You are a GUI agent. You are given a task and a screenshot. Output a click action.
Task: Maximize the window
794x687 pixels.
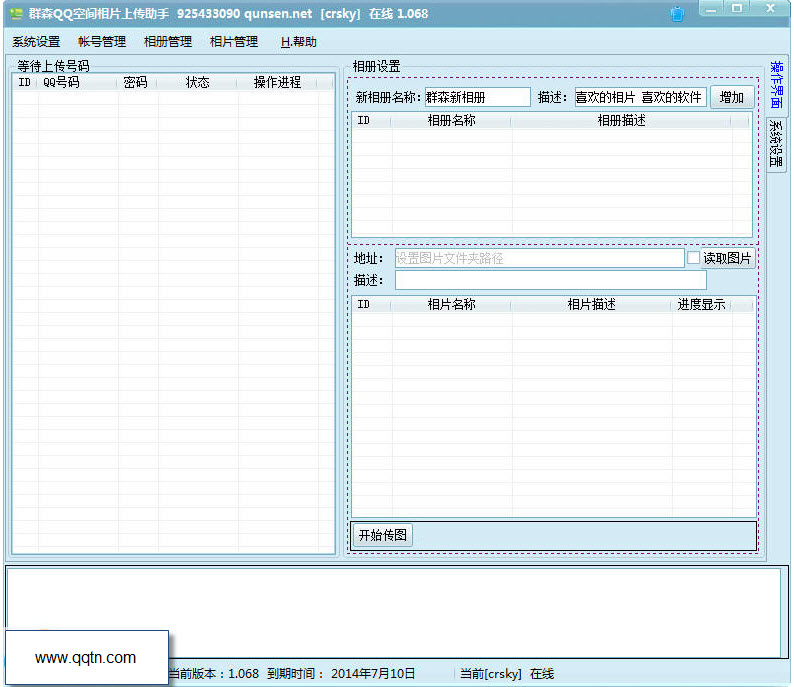coord(737,9)
